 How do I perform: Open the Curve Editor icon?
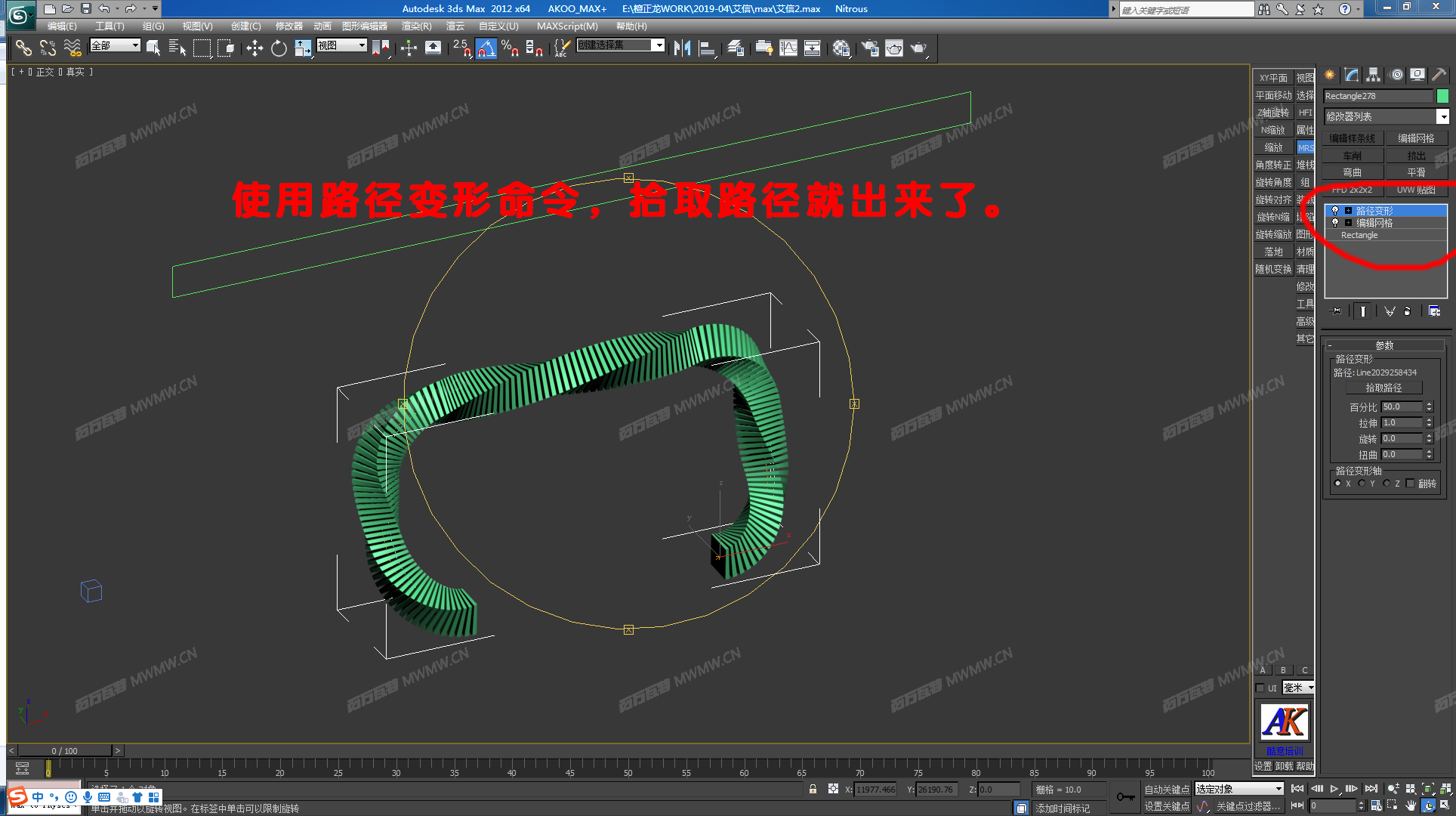point(788,48)
